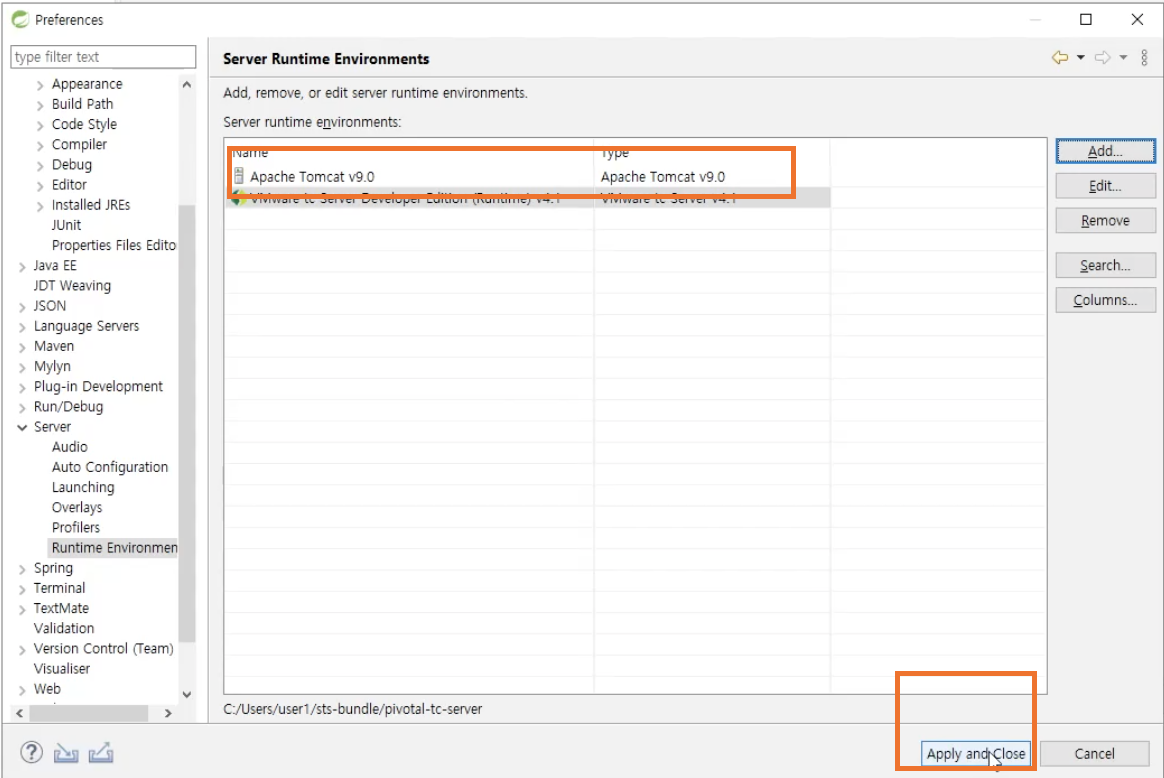Select Profilers under Server
Viewport: 1164px width, 778px height.
pyautogui.click(x=76, y=527)
